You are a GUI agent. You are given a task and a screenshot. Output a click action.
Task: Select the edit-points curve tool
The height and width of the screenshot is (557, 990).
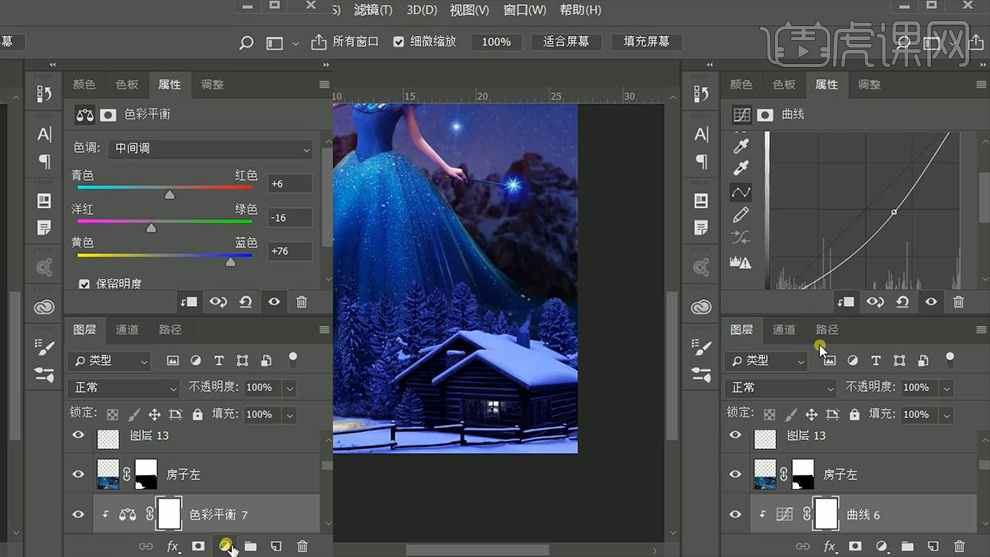(741, 192)
